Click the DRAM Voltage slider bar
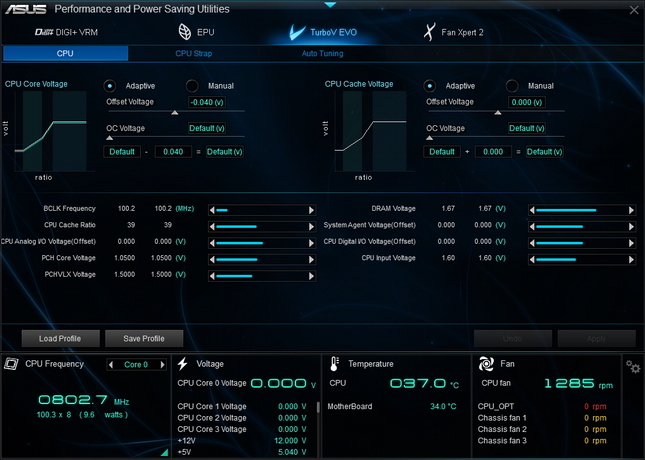This screenshot has height=460, width=645. [x=582, y=210]
